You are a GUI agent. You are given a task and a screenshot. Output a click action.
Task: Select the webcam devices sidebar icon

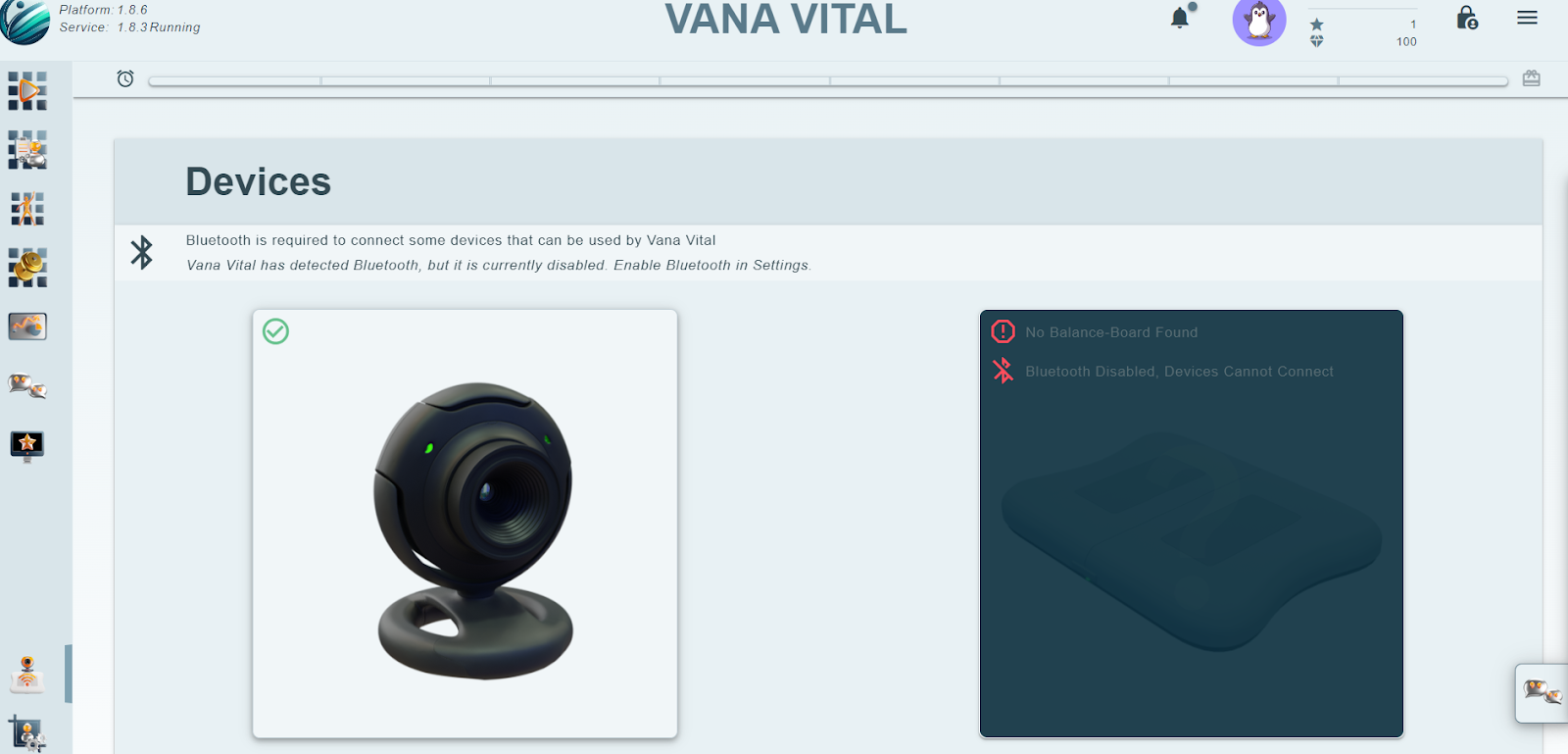(27, 675)
